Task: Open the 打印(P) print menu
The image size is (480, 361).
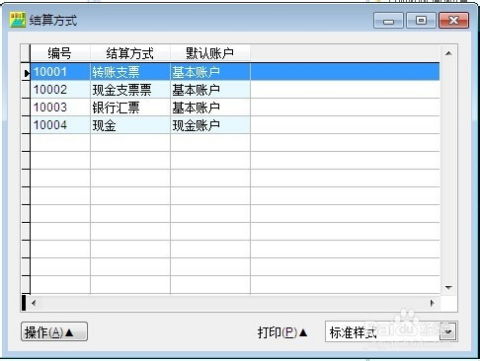Action: click(282, 332)
